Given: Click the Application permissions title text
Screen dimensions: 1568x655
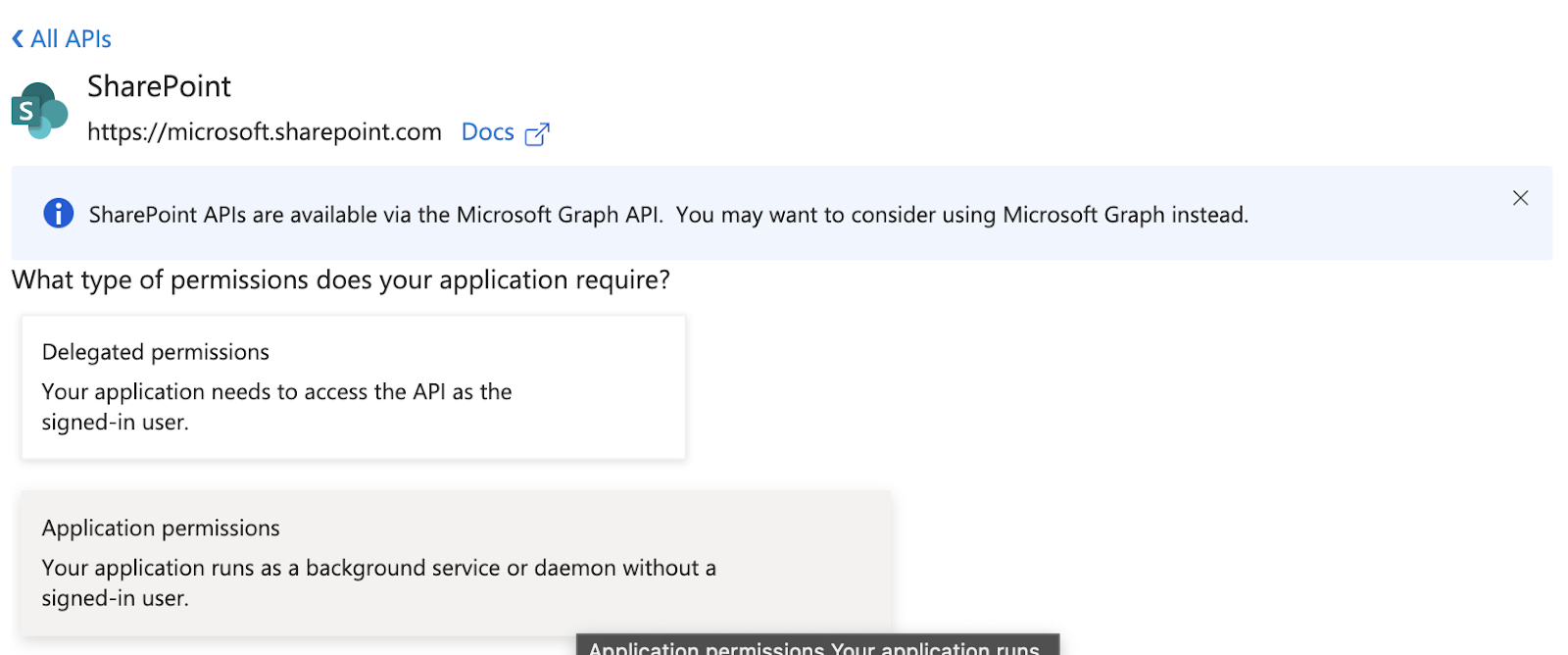Looking at the screenshot, I should [161, 529].
